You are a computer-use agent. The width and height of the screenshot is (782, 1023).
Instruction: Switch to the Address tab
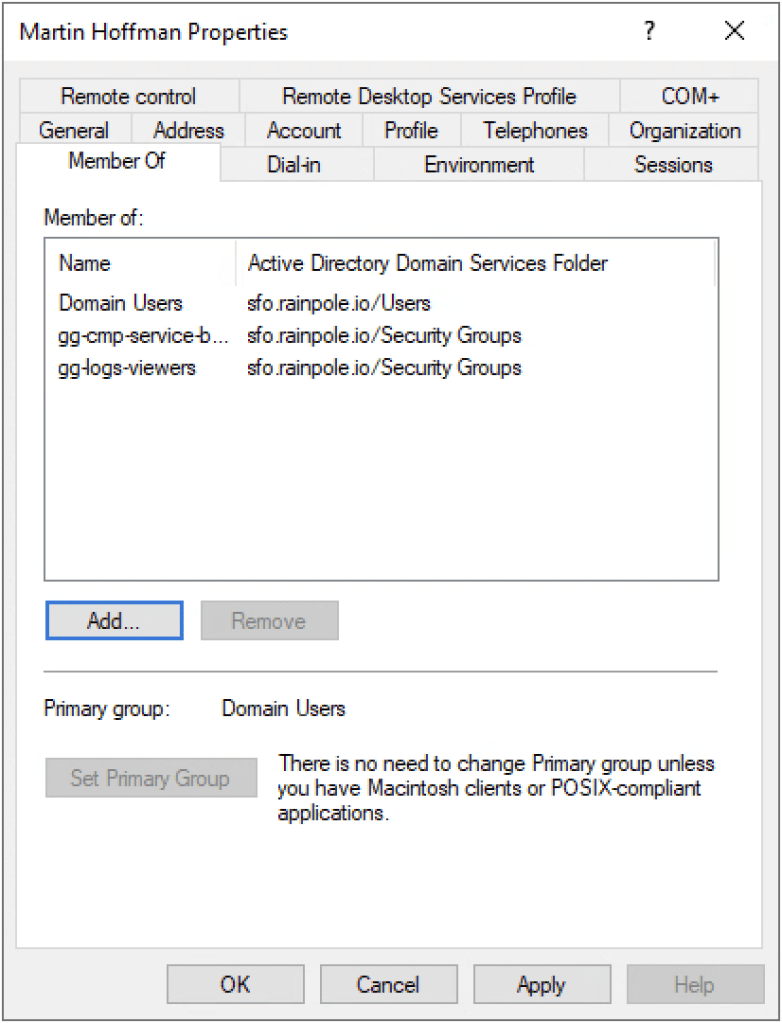[189, 131]
